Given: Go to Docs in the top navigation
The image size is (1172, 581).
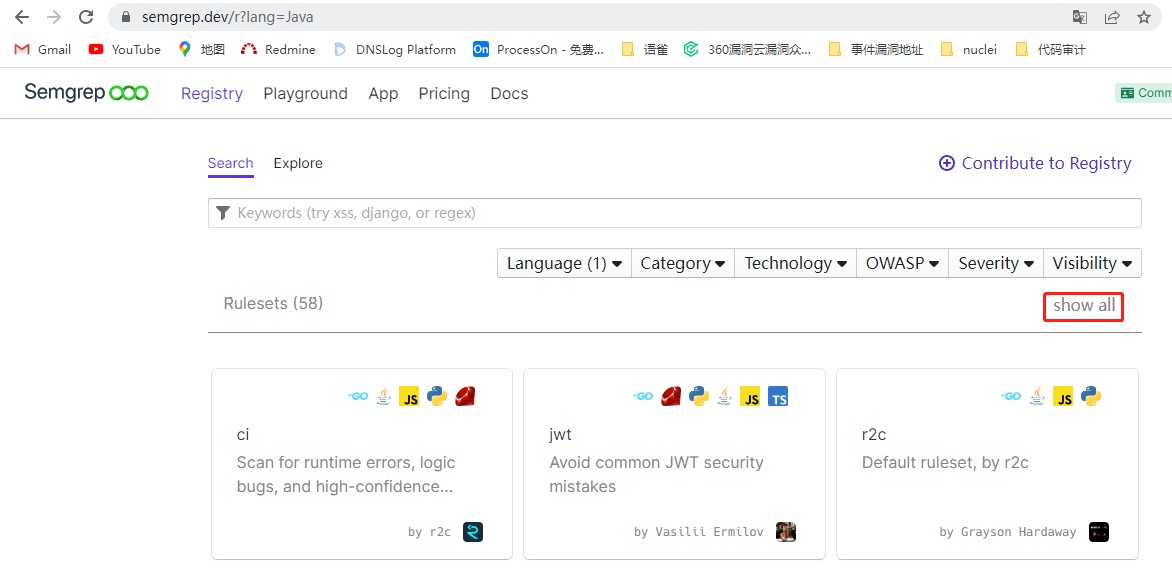Looking at the screenshot, I should pos(509,93).
